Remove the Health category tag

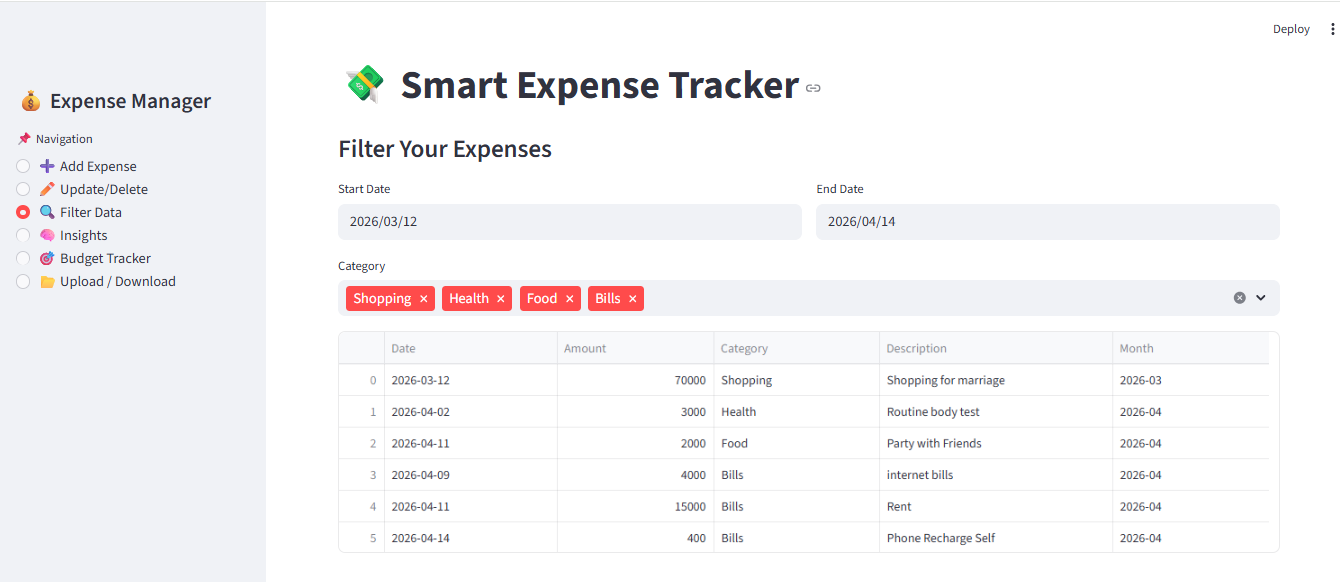point(501,299)
